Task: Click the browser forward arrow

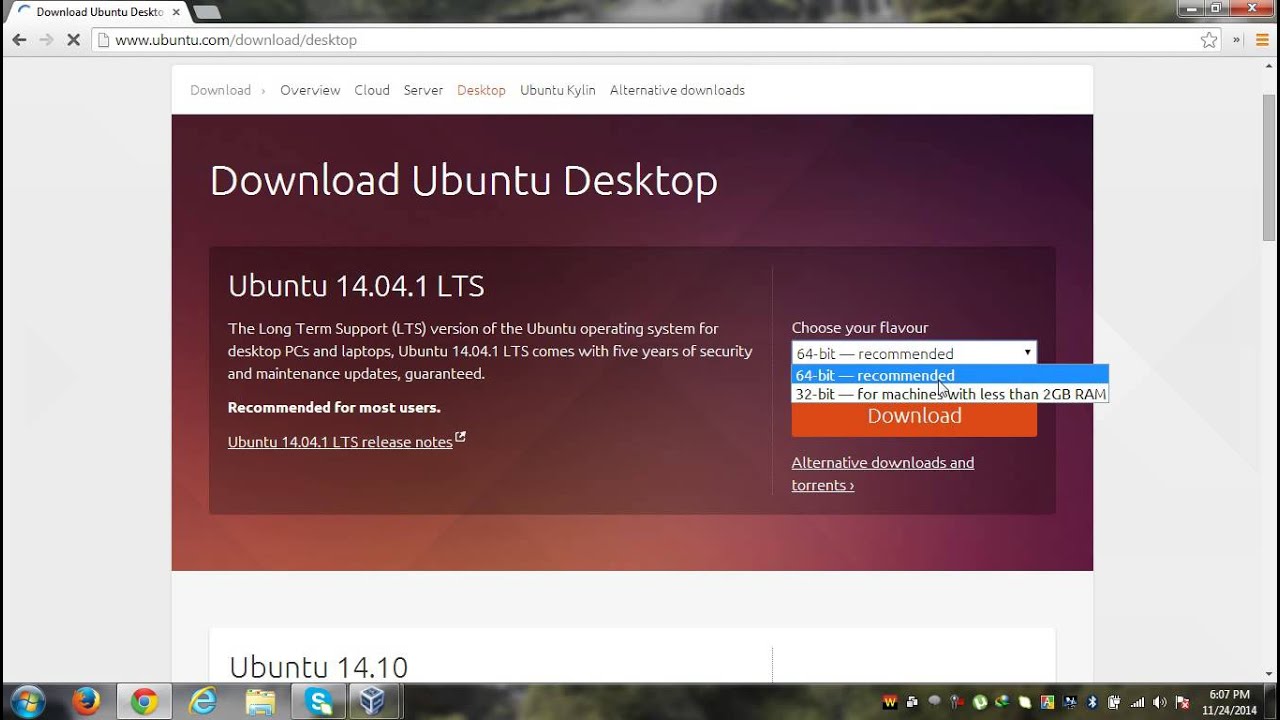Action: 46,40
